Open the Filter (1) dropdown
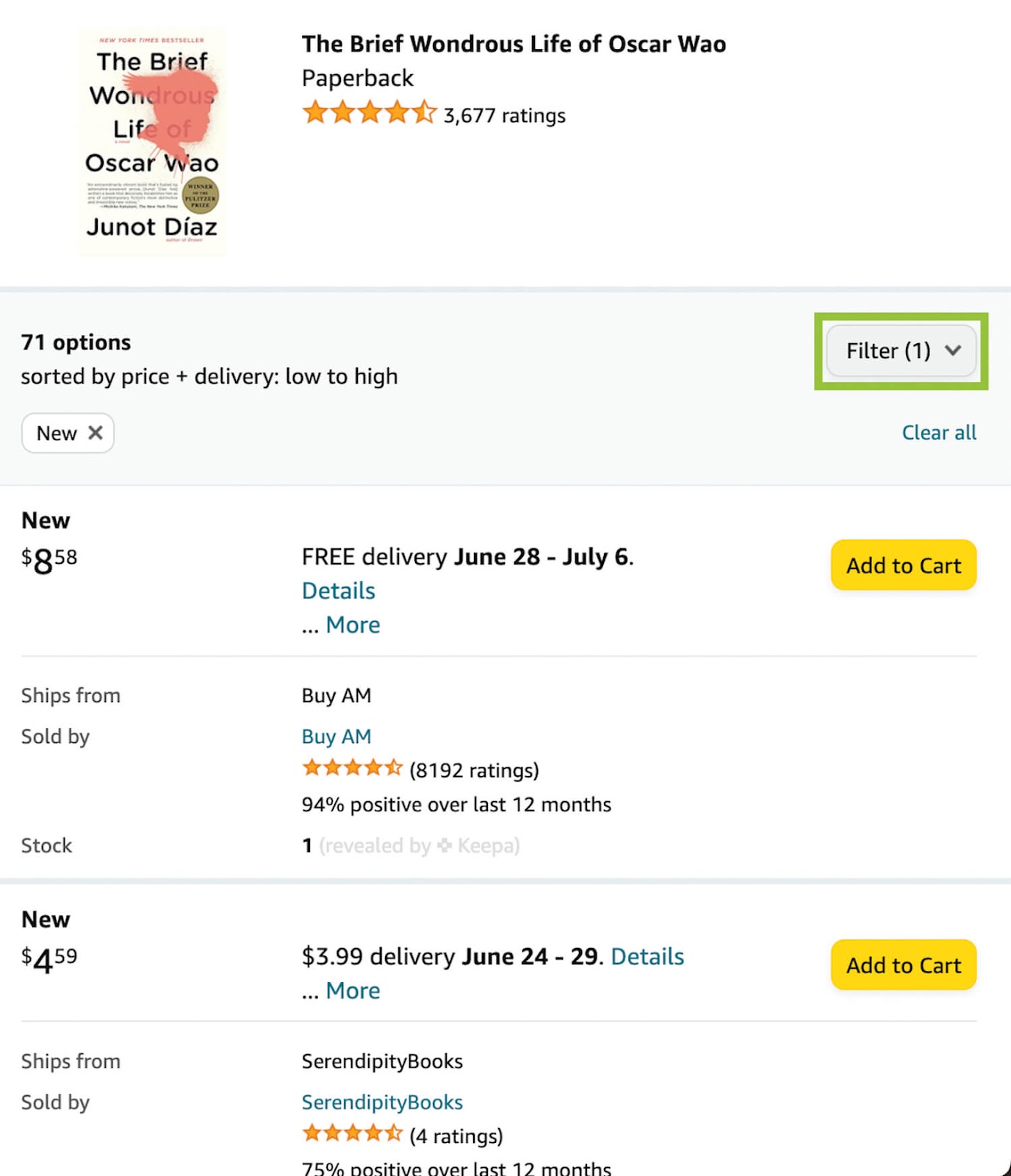This screenshot has height=1176, width=1011. pos(901,351)
